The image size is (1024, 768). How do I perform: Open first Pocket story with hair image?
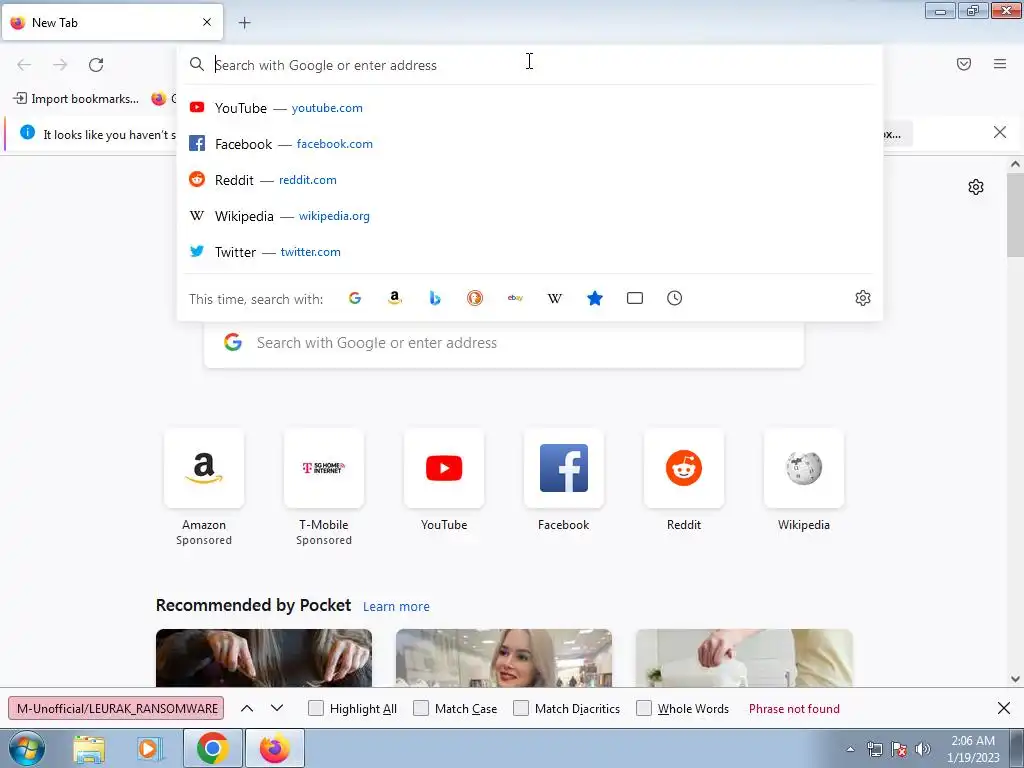point(264,658)
